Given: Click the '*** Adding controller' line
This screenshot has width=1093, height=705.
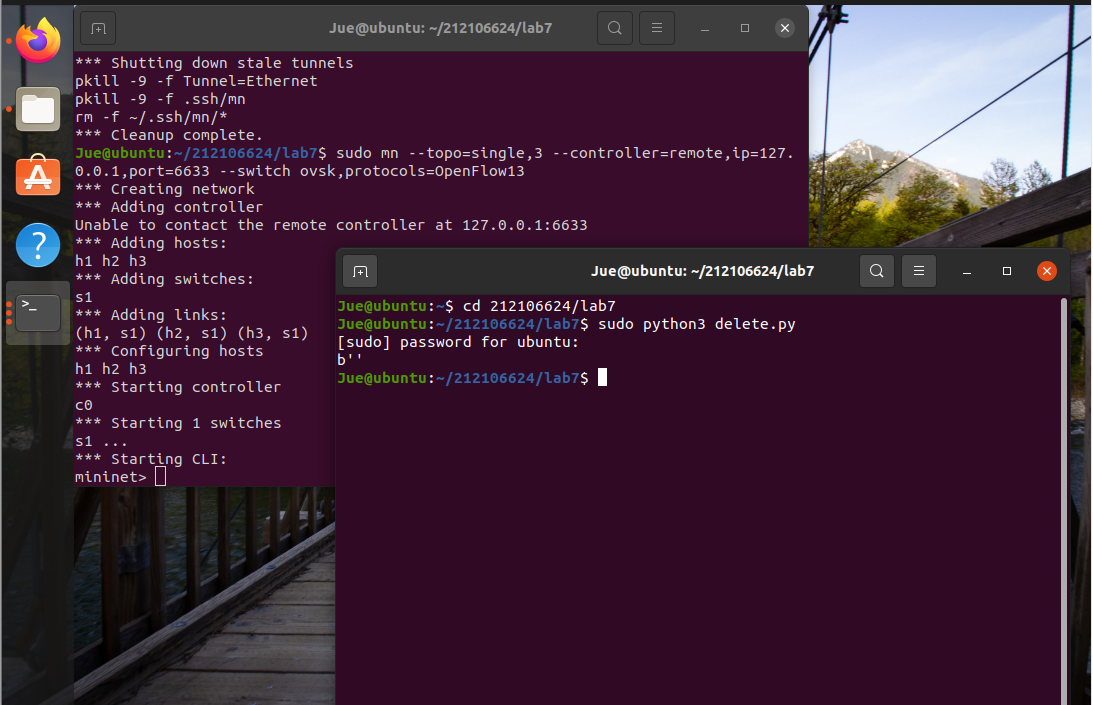Looking at the screenshot, I should tap(169, 207).
